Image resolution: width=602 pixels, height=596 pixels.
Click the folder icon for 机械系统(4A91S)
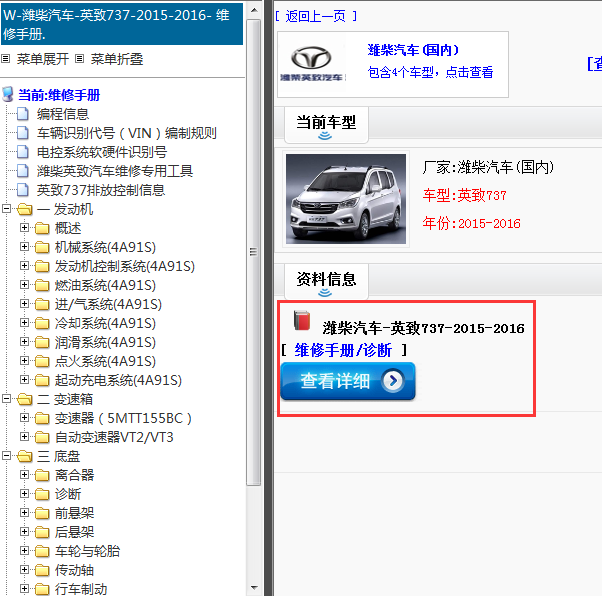42,247
